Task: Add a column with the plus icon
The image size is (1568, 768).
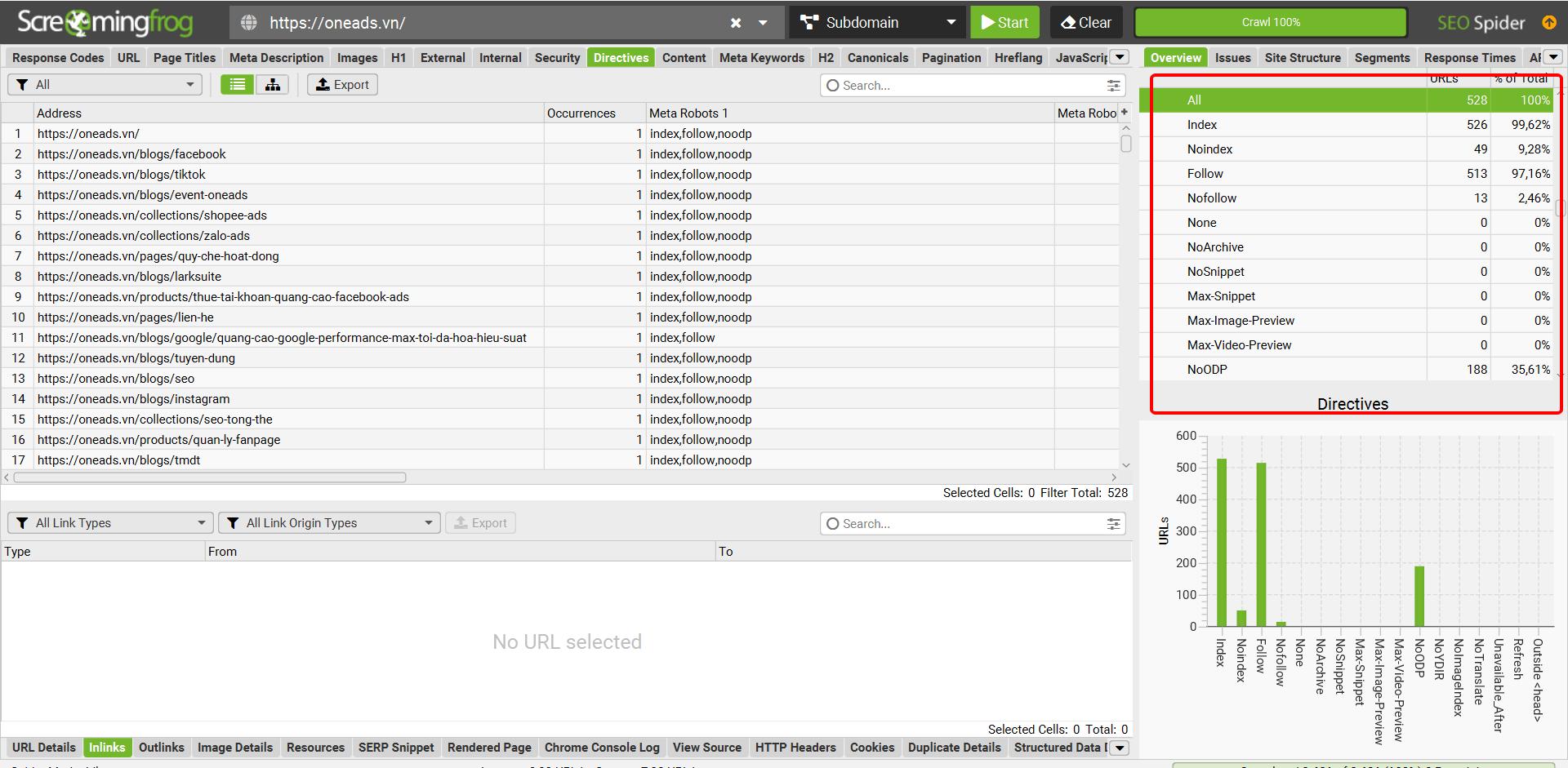Action: coord(1125,112)
